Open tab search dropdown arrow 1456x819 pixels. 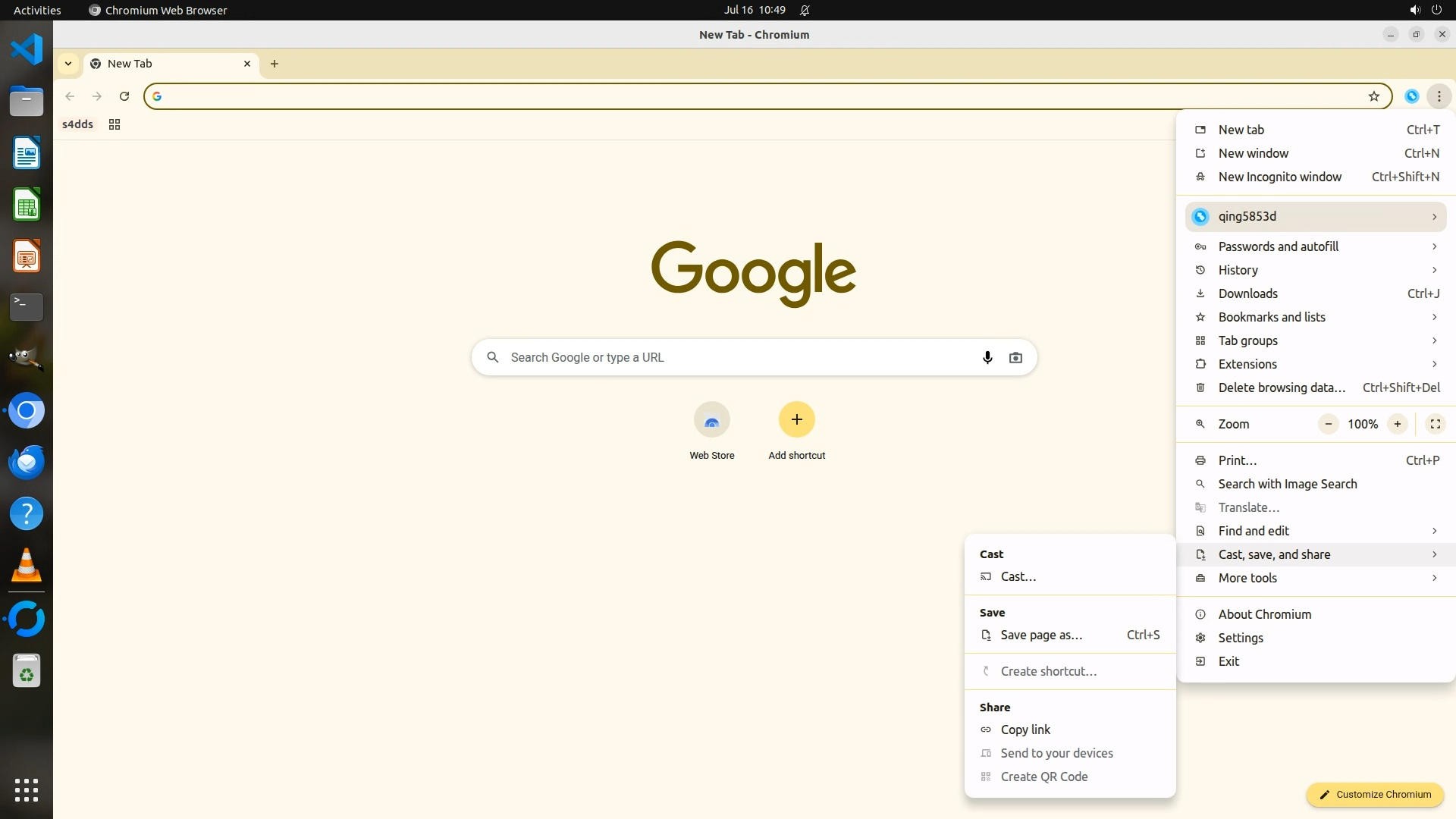(x=68, y=64)
